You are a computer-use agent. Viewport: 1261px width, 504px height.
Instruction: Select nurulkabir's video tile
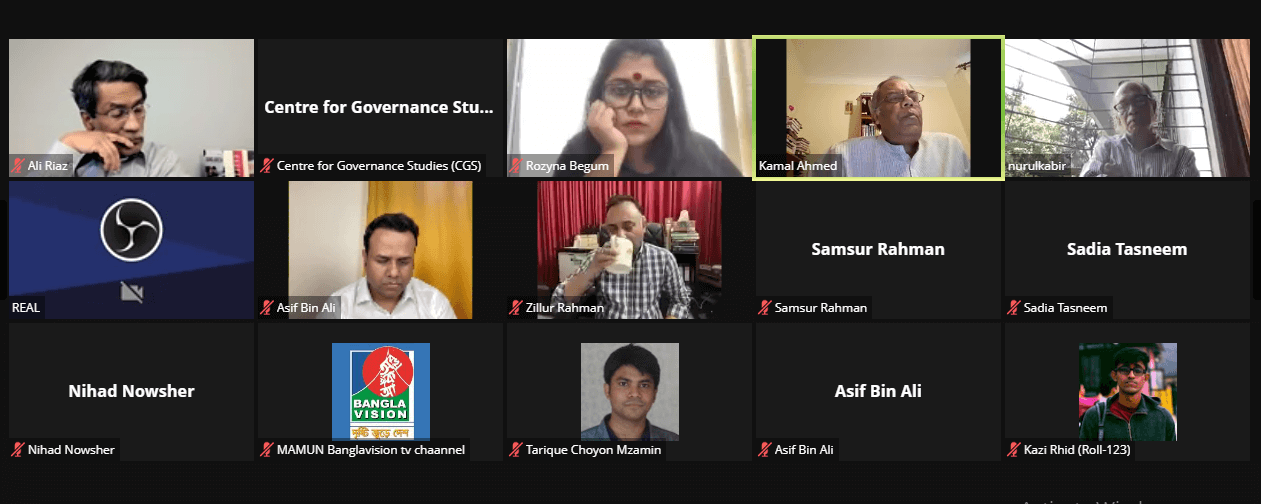[x=1127, y=108]
